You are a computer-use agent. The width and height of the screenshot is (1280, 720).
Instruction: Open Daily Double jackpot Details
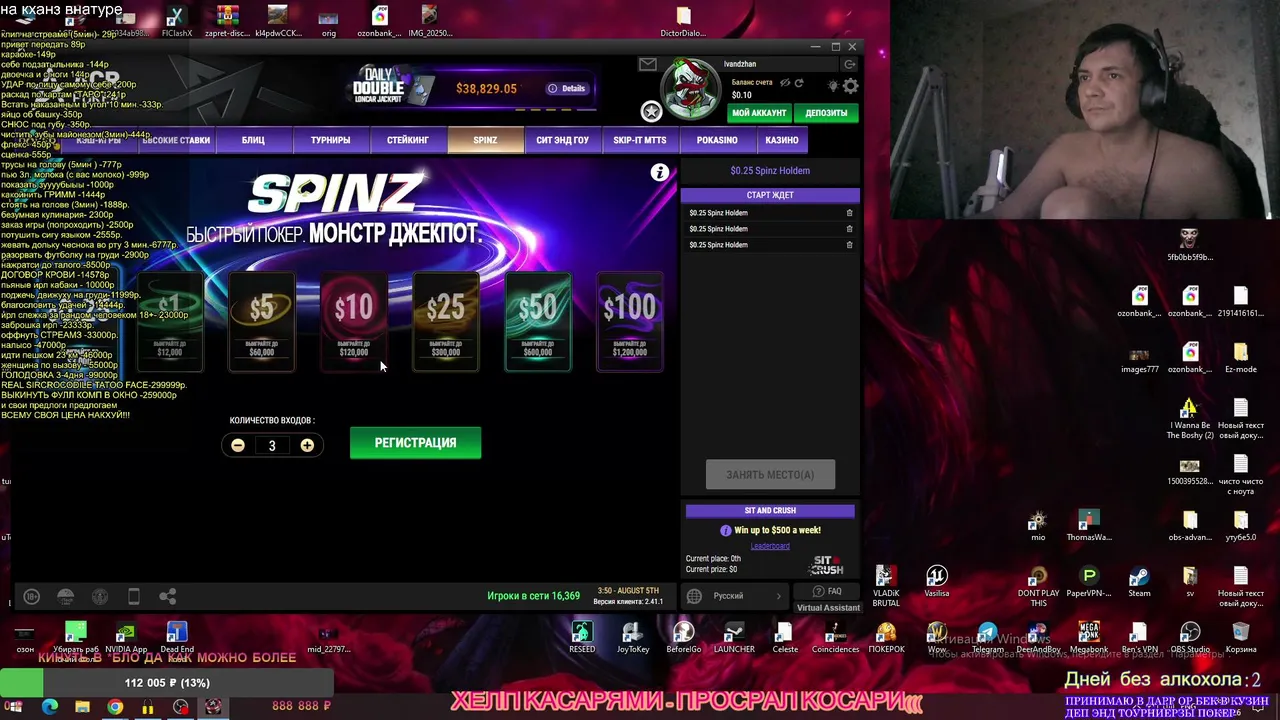click(567, 88)
